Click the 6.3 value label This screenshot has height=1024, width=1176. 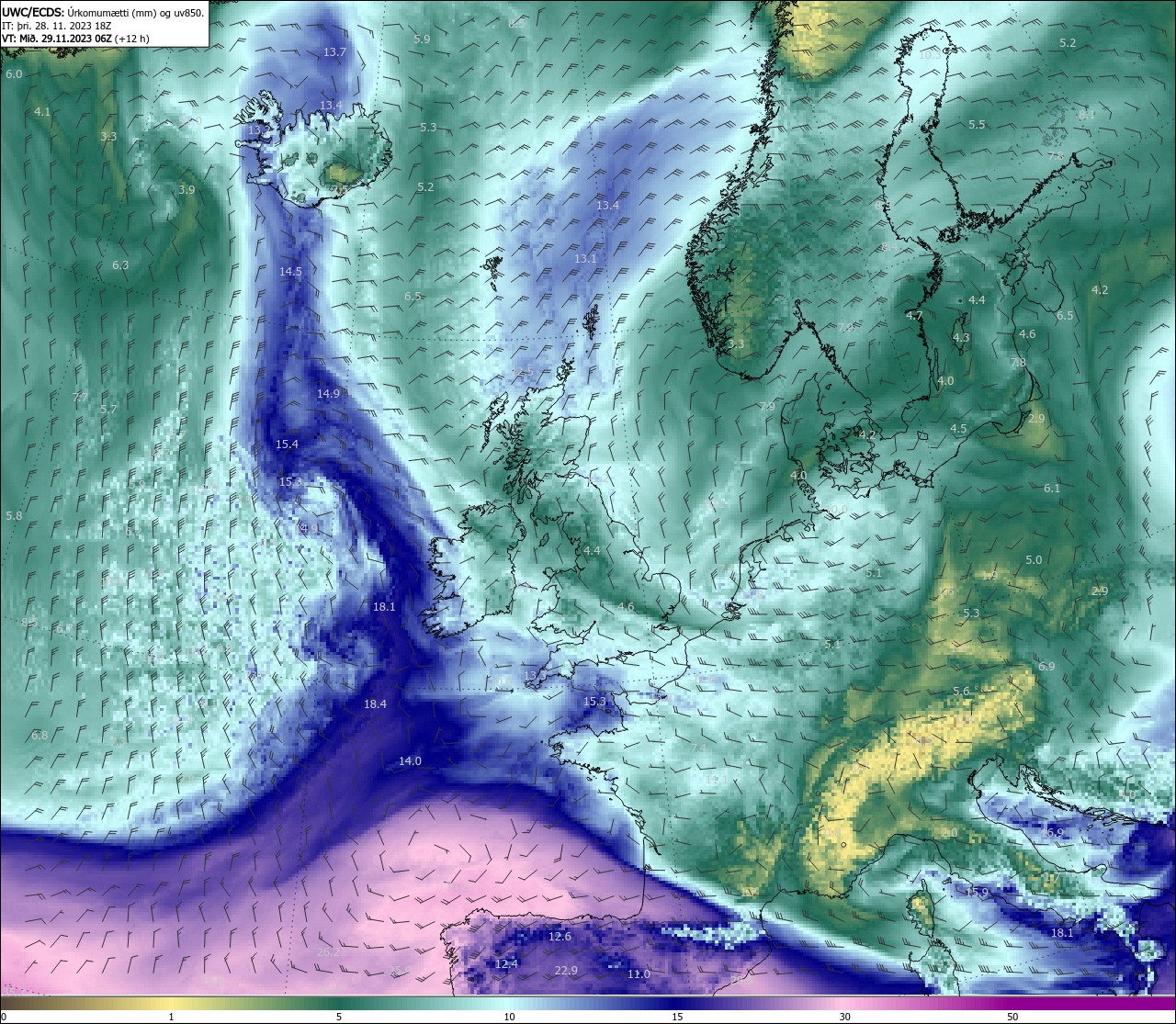pos(120,264)
